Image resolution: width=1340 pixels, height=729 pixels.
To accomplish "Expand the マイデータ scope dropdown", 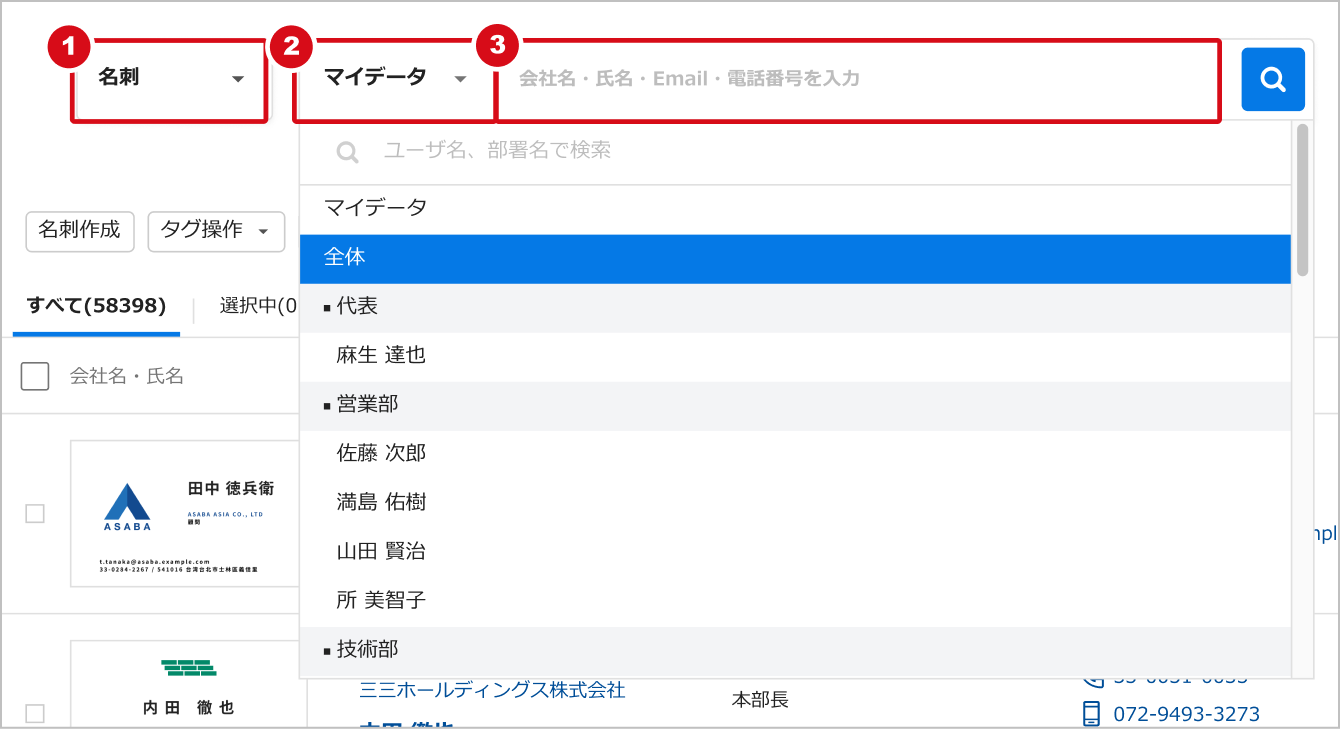I will point(395,79).
